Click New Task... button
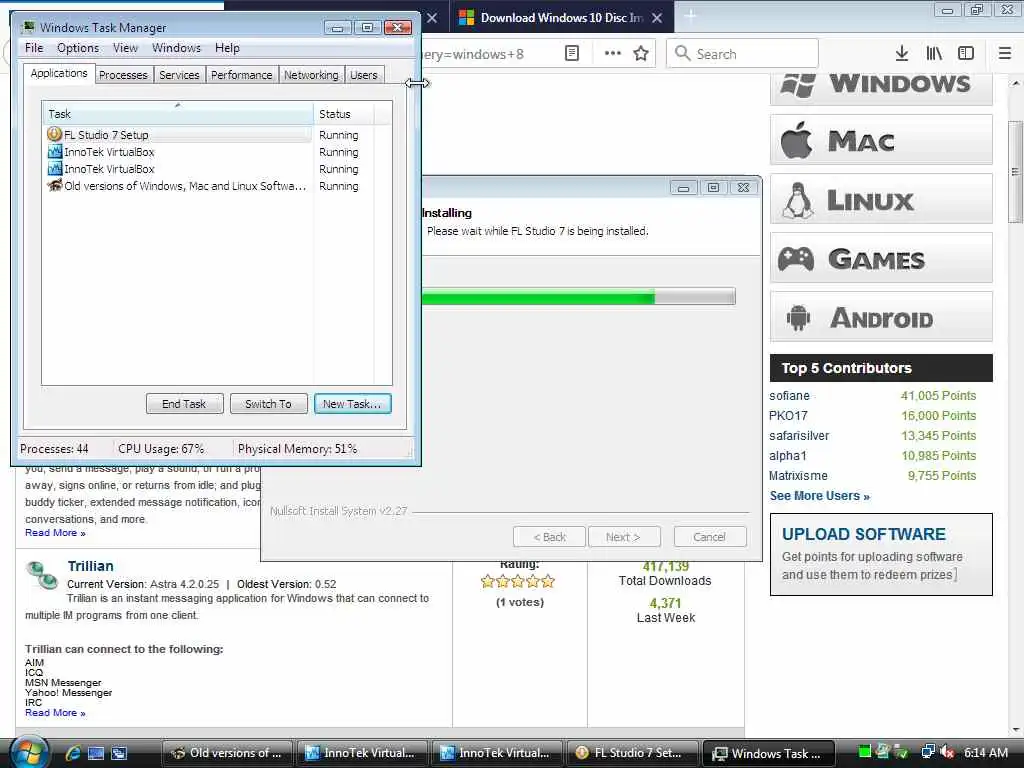Viewport: 1024px width, 768px height. (x=352, y=404)
